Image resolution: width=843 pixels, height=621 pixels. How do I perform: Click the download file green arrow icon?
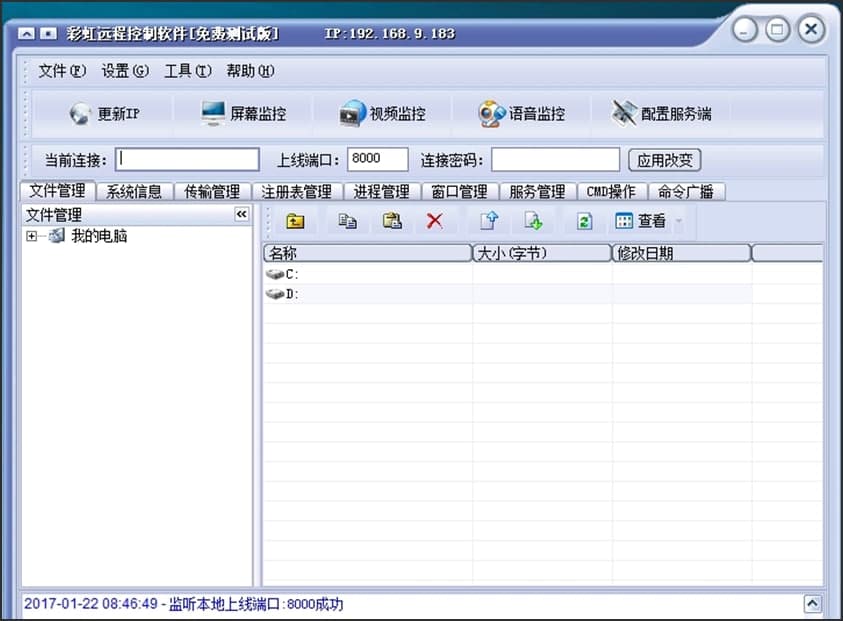533,221
